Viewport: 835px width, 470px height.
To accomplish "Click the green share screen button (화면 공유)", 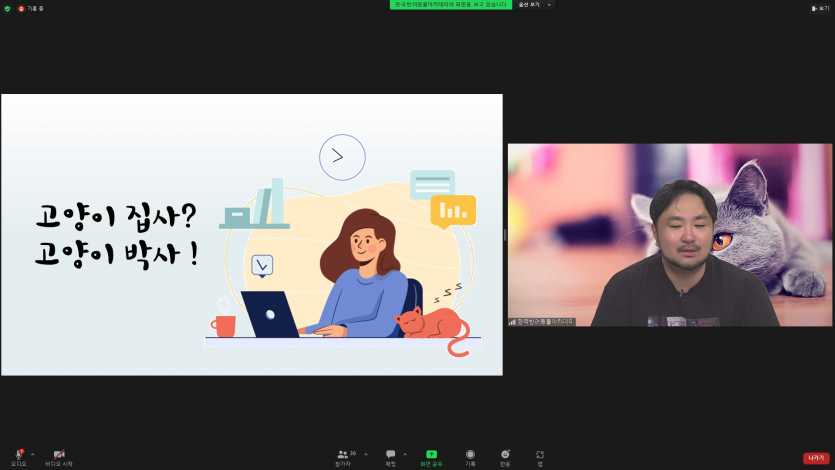I will pos(431,457).
